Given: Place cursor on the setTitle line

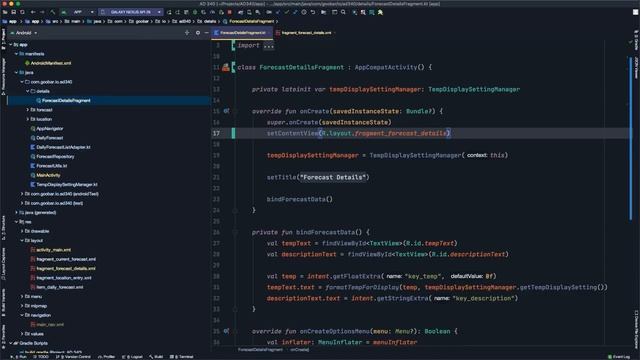Looking at the screenshot, I should (318, 178).
